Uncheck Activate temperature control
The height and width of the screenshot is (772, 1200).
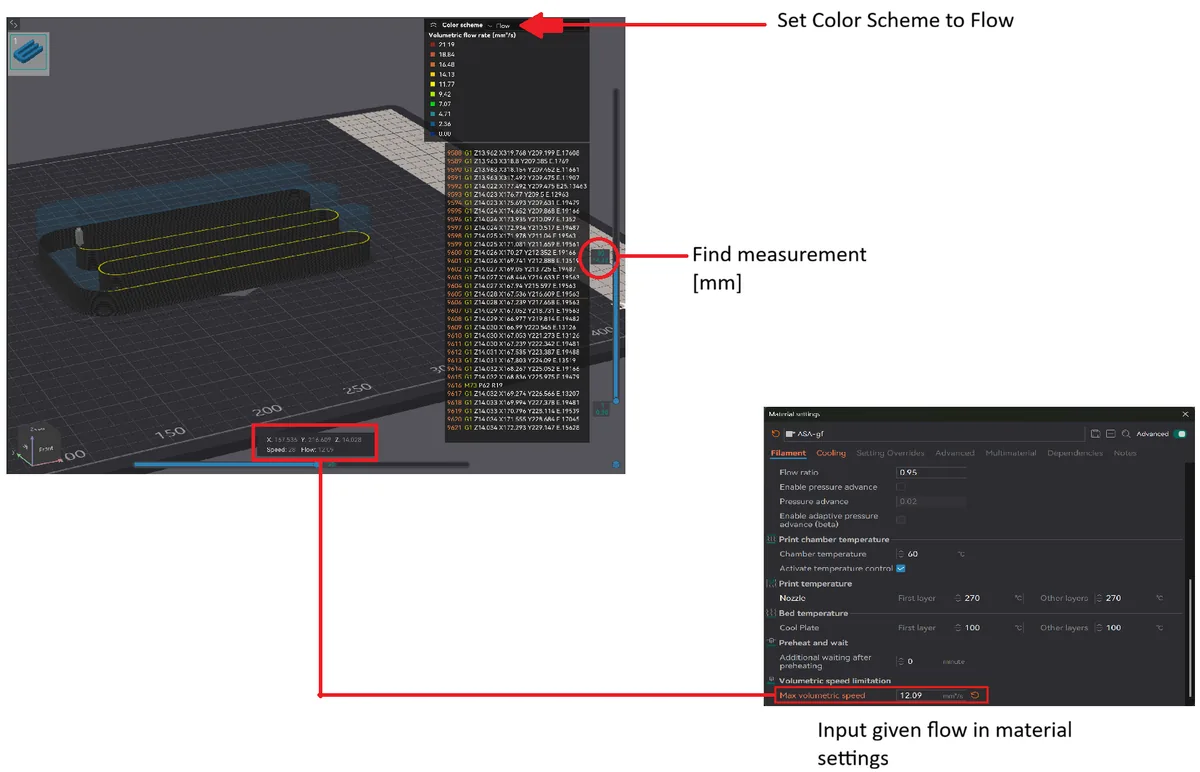click(901, 568)
